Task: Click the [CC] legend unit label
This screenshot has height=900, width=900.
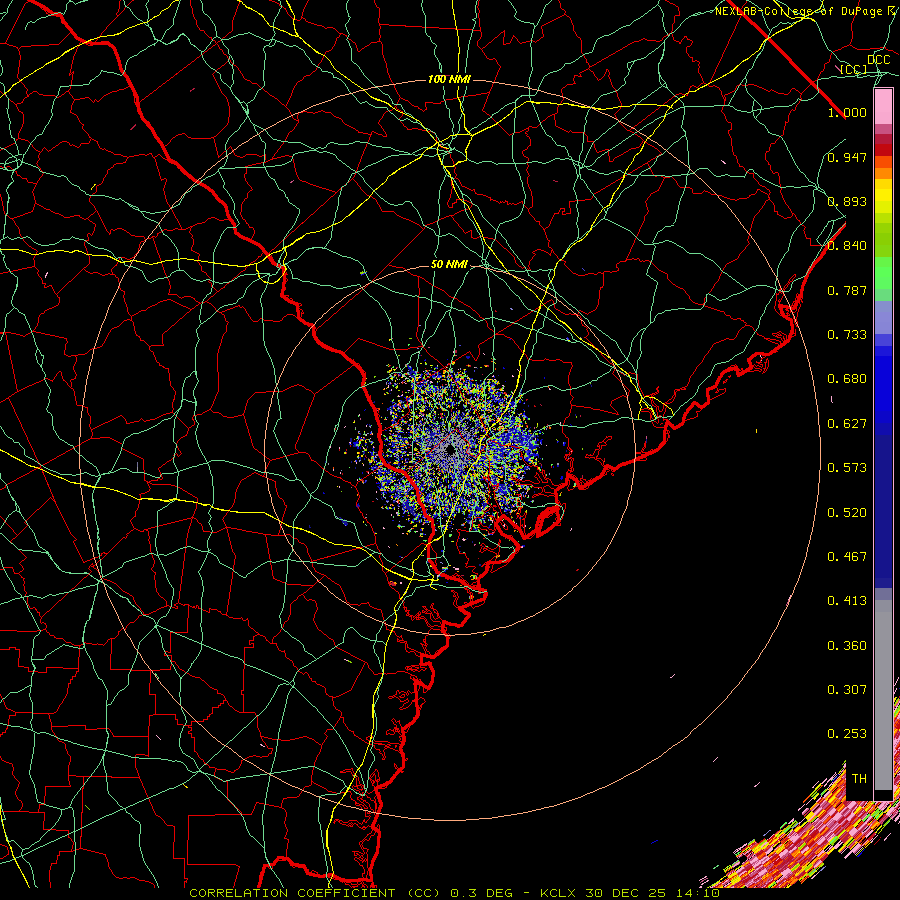Action: pyautogui.click(x=854, y=69)
